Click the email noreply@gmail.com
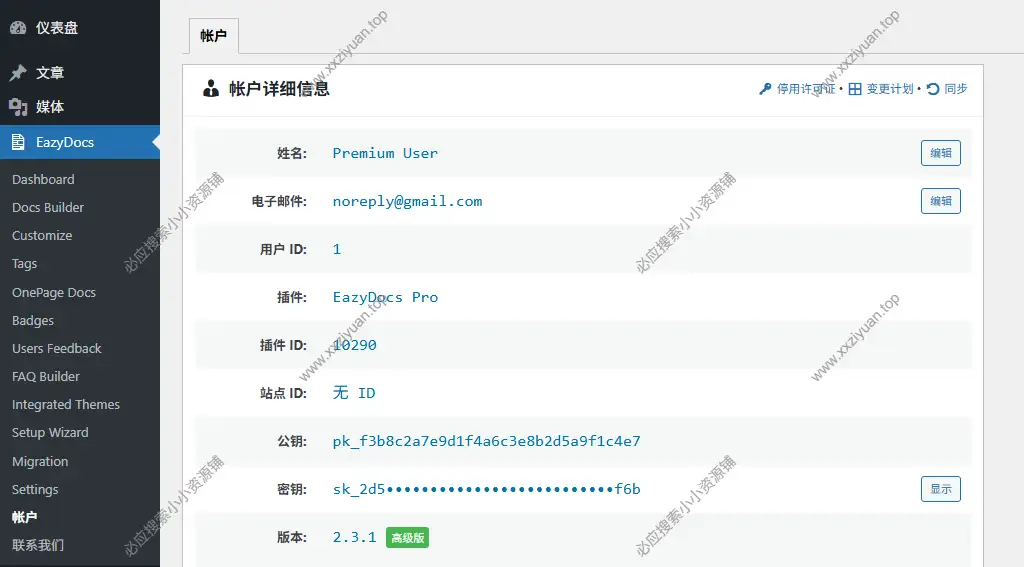This screenshot has height=567, width=1024. (x=407, y=201)
